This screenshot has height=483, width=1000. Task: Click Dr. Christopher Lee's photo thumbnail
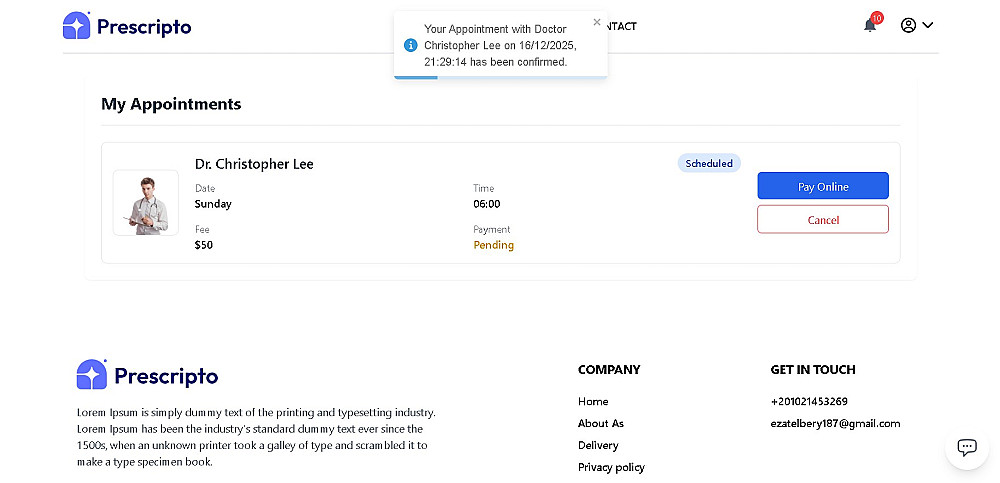[x=146, y=203]
